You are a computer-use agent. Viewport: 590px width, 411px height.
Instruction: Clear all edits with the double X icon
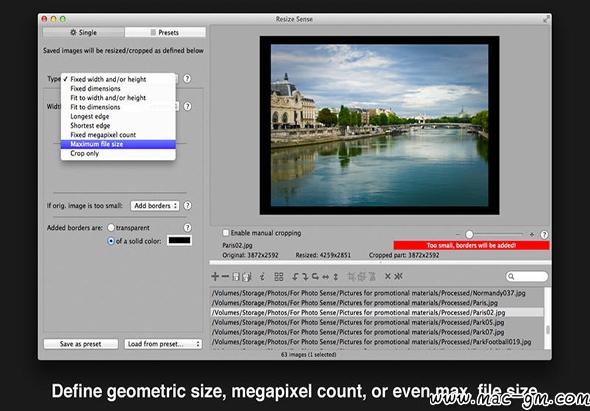pyautogui.click(x=398, y=276)
